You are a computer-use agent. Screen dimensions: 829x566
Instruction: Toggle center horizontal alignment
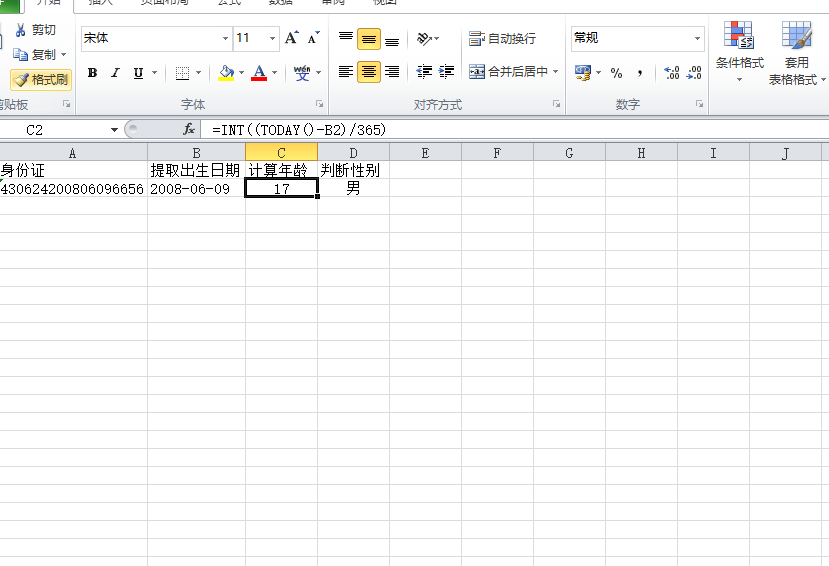(x=369, y=72)
